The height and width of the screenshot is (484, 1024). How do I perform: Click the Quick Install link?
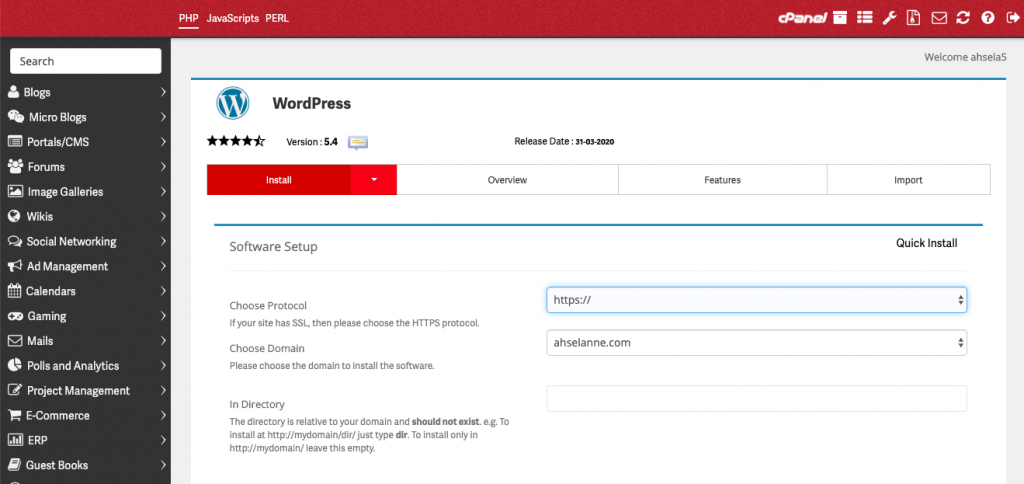coord(927,243)
